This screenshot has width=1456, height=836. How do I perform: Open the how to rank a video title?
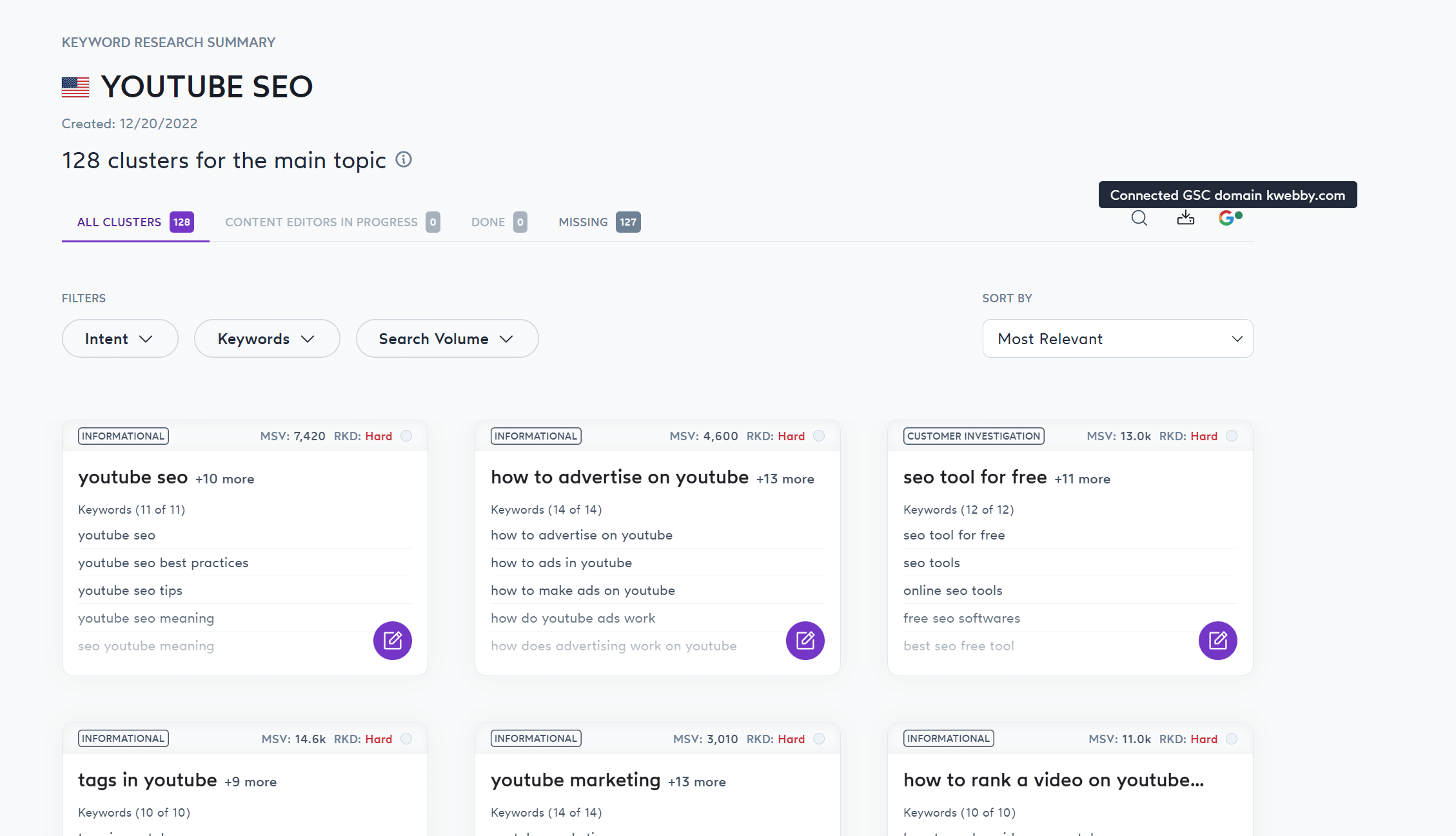click(x=1054, y=780)
